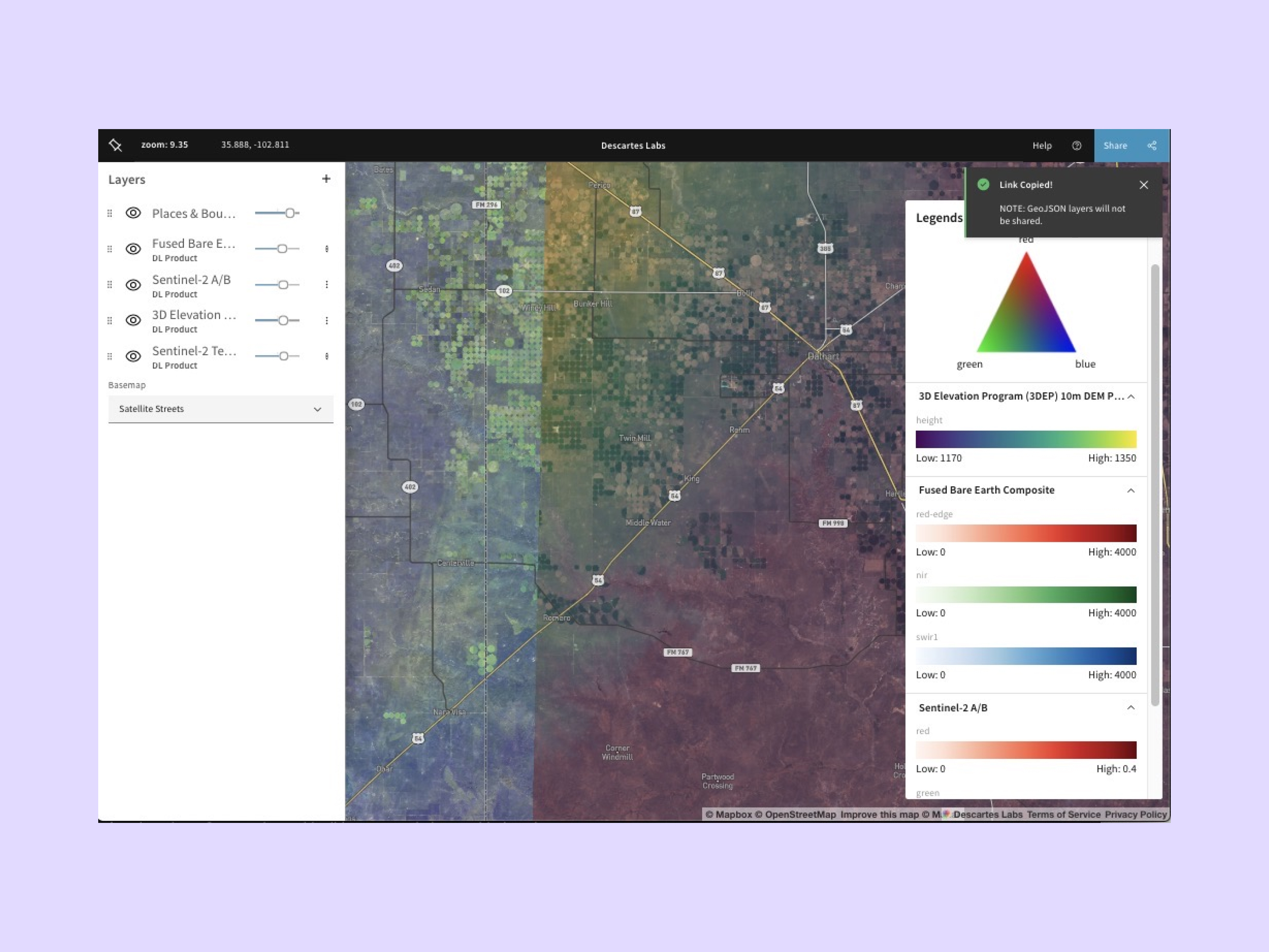
Task: Open the three-dot menu for Sentinel-2 A/B
Action: click(x=327, y=284)
